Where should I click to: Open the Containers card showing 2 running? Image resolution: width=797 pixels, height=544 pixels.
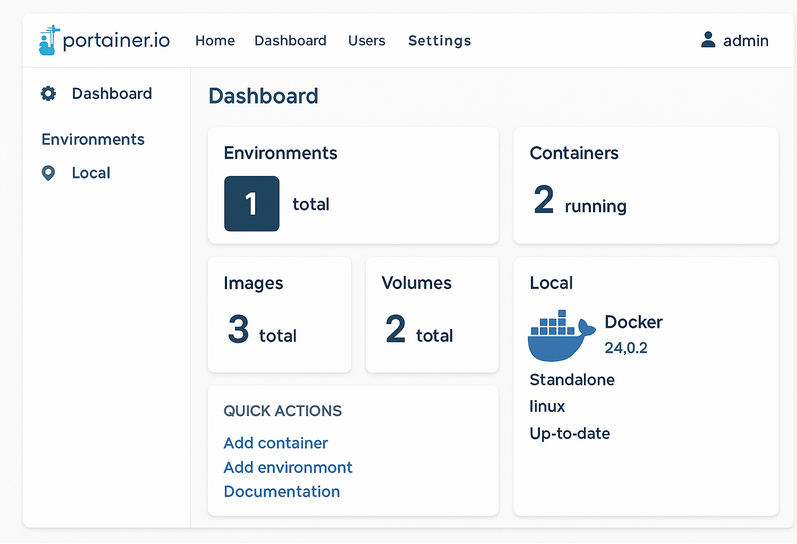(645, 185)
